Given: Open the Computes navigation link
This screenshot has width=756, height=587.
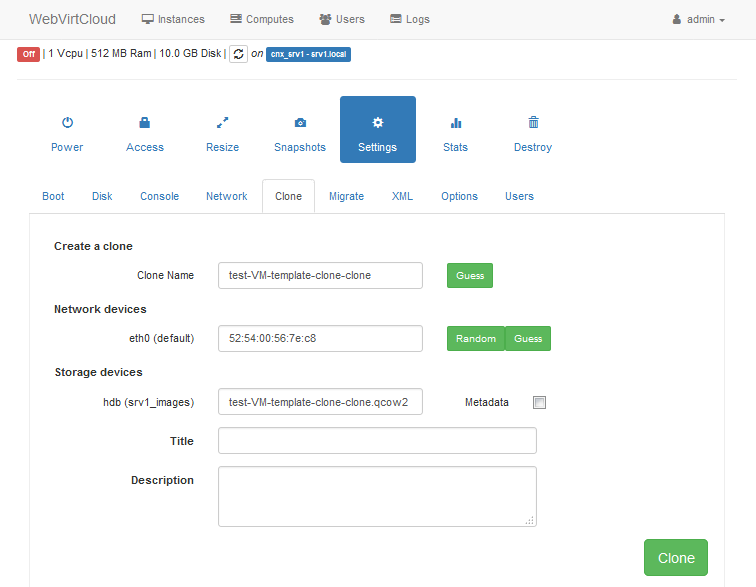Looking at the screenshot, I should pyautogui.click(x=262, y=19).
